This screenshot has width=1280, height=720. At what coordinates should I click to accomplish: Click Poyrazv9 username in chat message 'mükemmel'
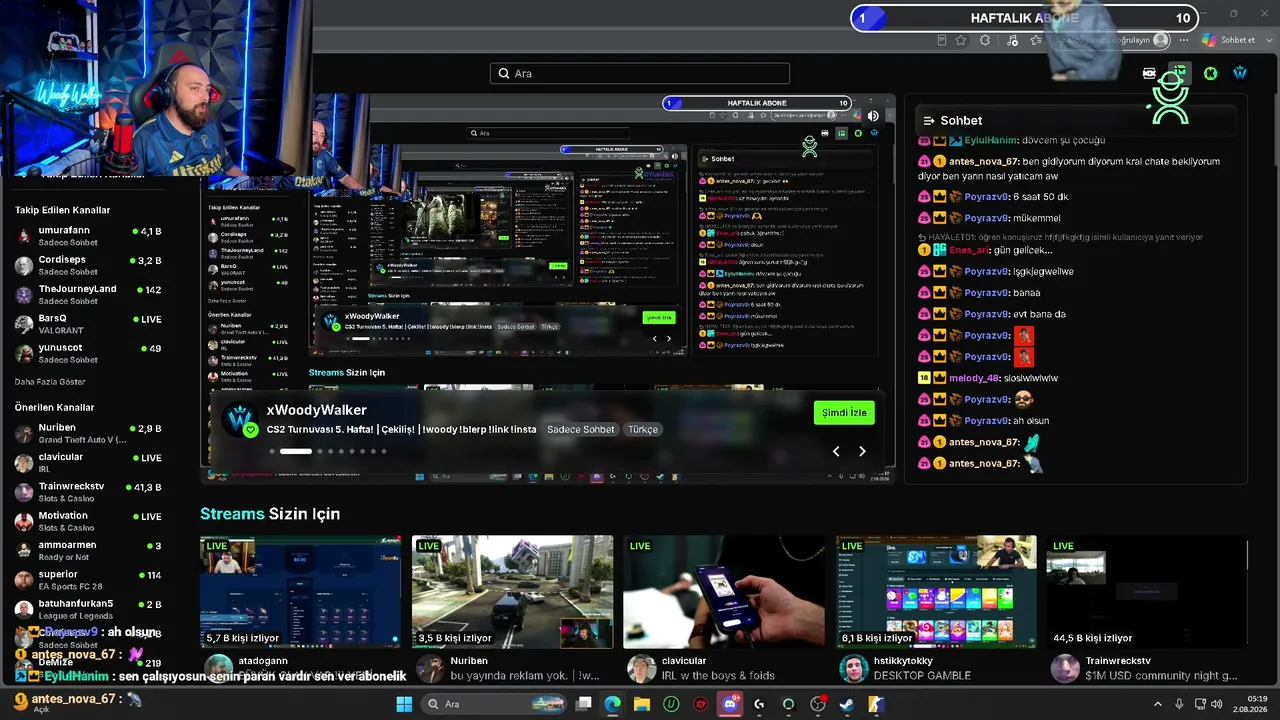[x=986, y=218]
